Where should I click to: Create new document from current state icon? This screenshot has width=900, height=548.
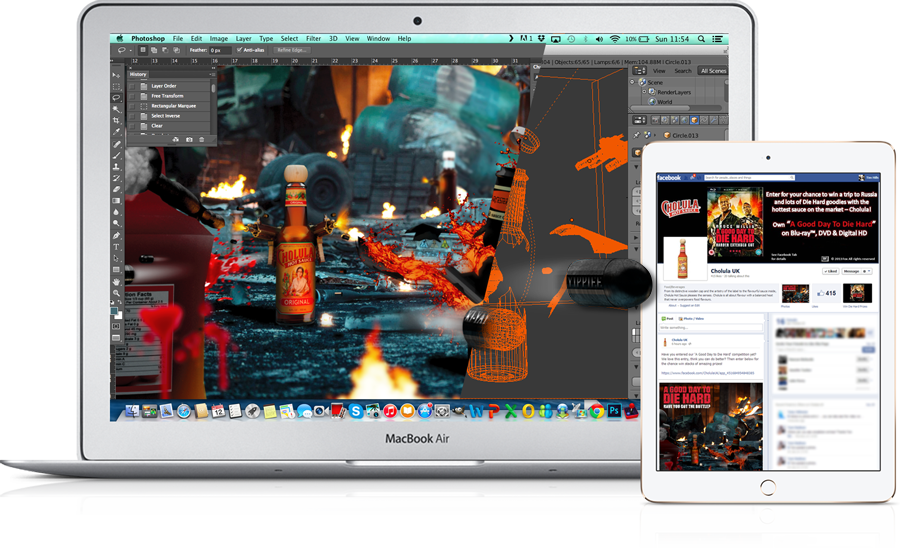pos(176,139)
